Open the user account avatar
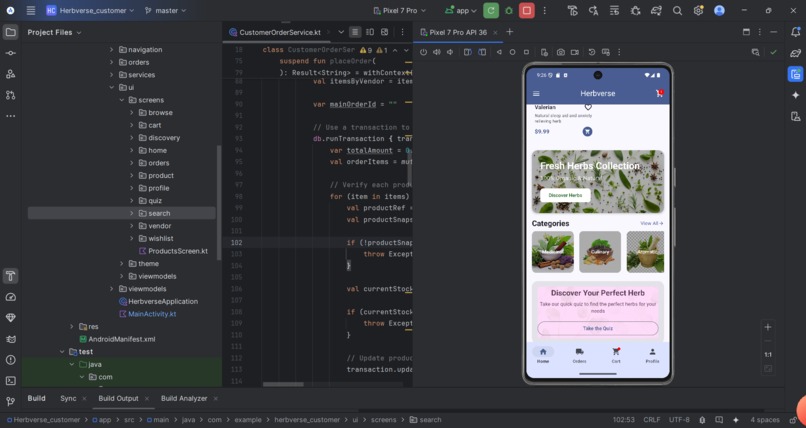The width and height of the screenshot is (806, 428). [x=719, y=10]
